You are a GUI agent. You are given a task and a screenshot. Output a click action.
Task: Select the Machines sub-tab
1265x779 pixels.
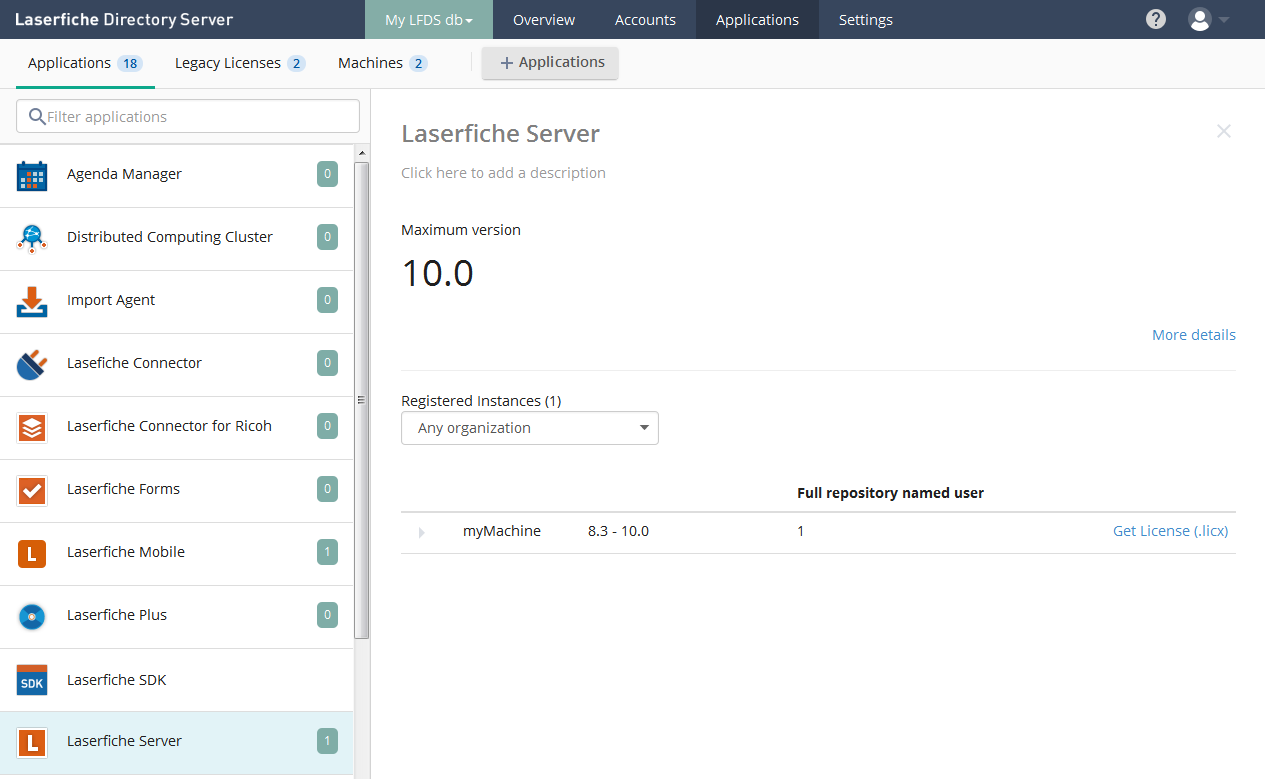pyautogui.click(x=383, y=63)
